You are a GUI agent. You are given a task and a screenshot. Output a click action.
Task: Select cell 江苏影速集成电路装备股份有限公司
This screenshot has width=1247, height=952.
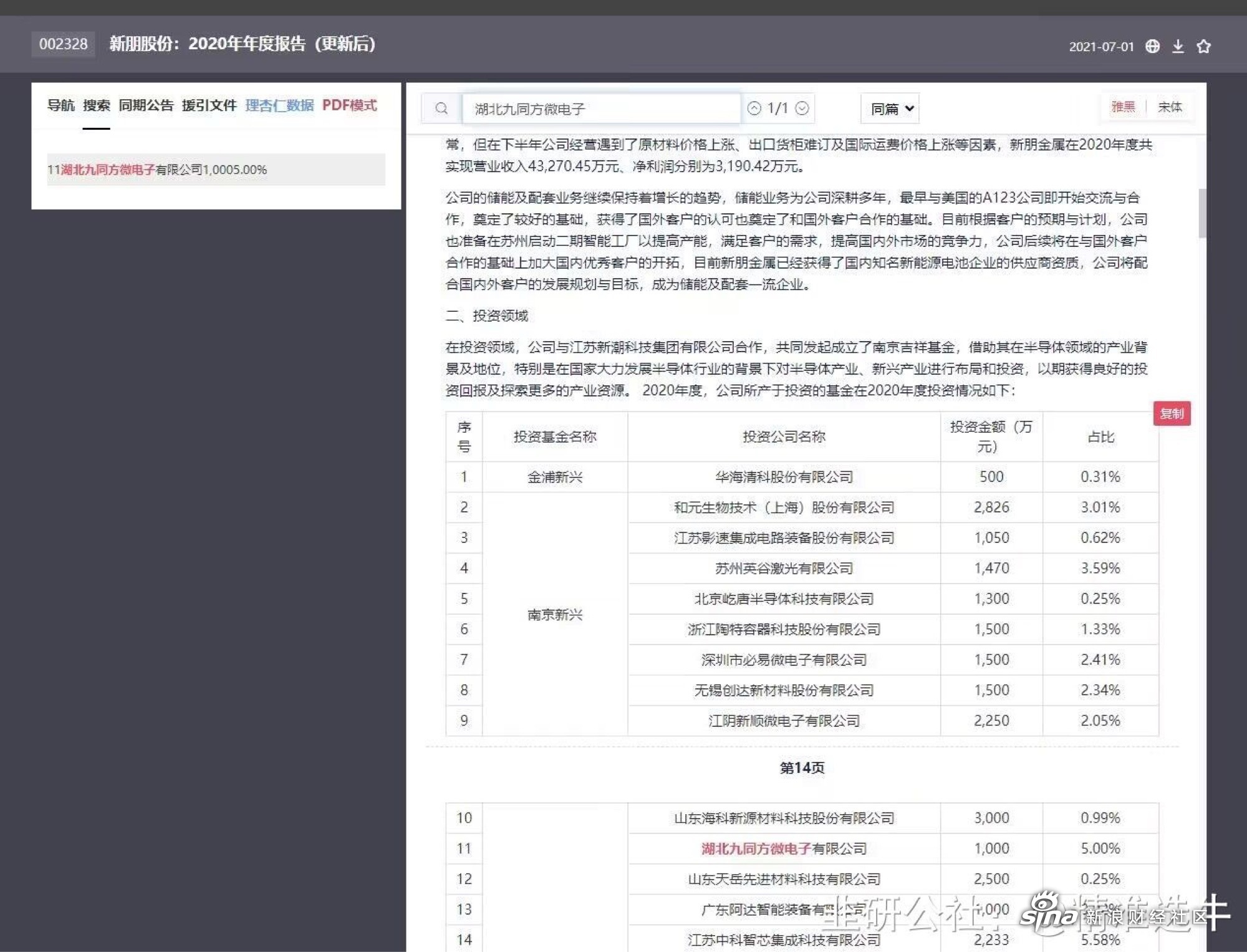pyautogui.click(x=784, y=538)
